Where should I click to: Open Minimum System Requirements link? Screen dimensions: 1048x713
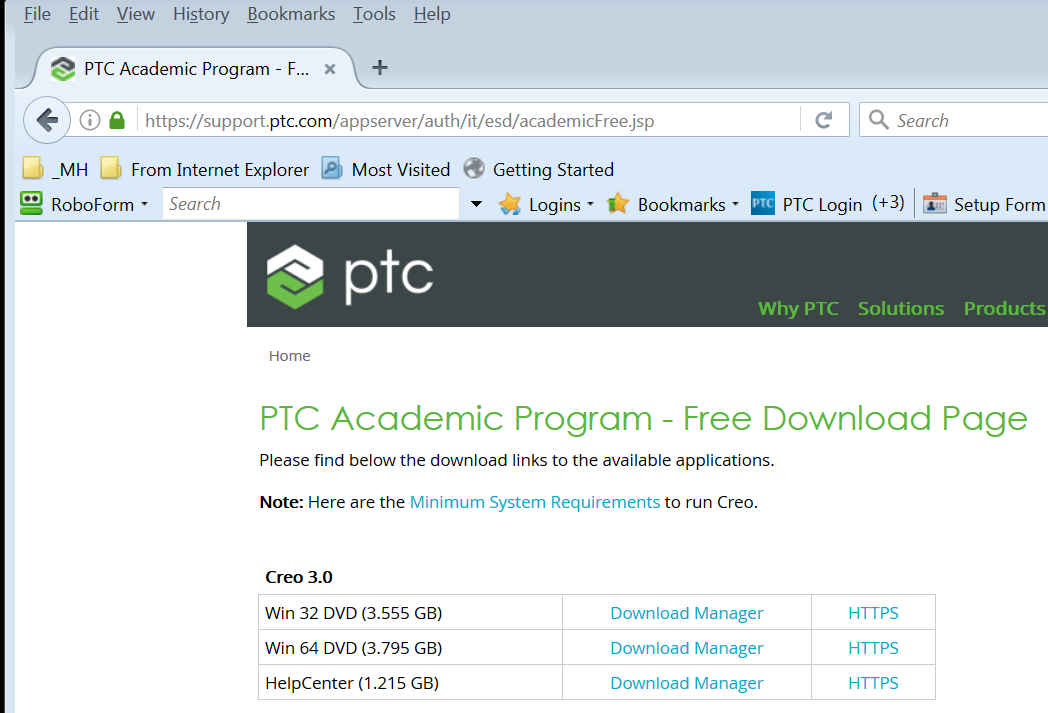coord(535,502)
